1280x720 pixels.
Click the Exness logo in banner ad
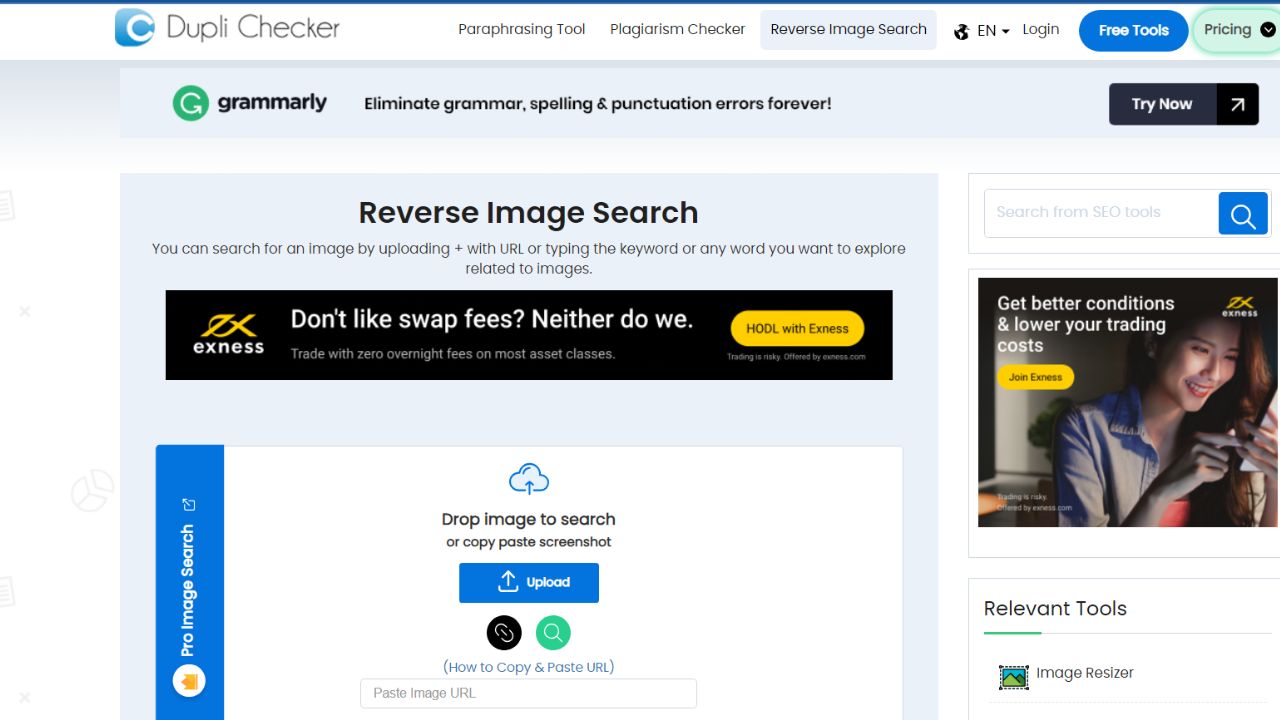click(x=228, y=335)
